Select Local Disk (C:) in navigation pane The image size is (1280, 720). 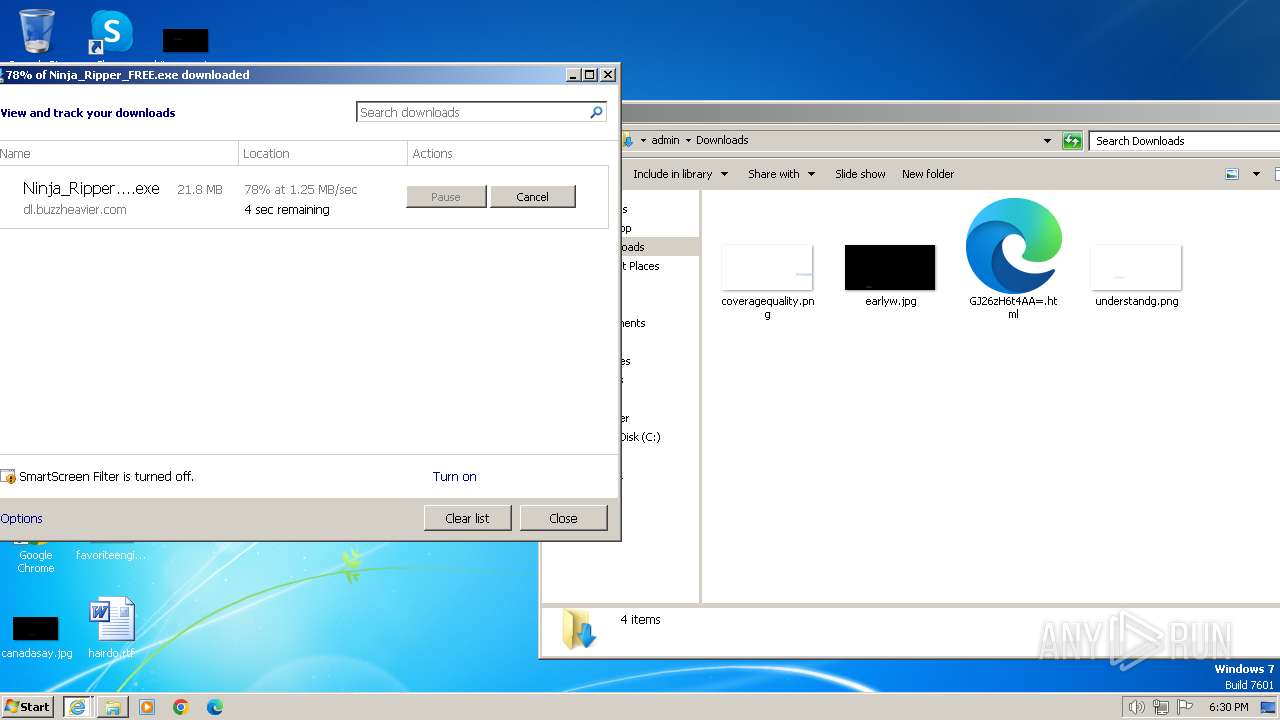coord(640,437)
